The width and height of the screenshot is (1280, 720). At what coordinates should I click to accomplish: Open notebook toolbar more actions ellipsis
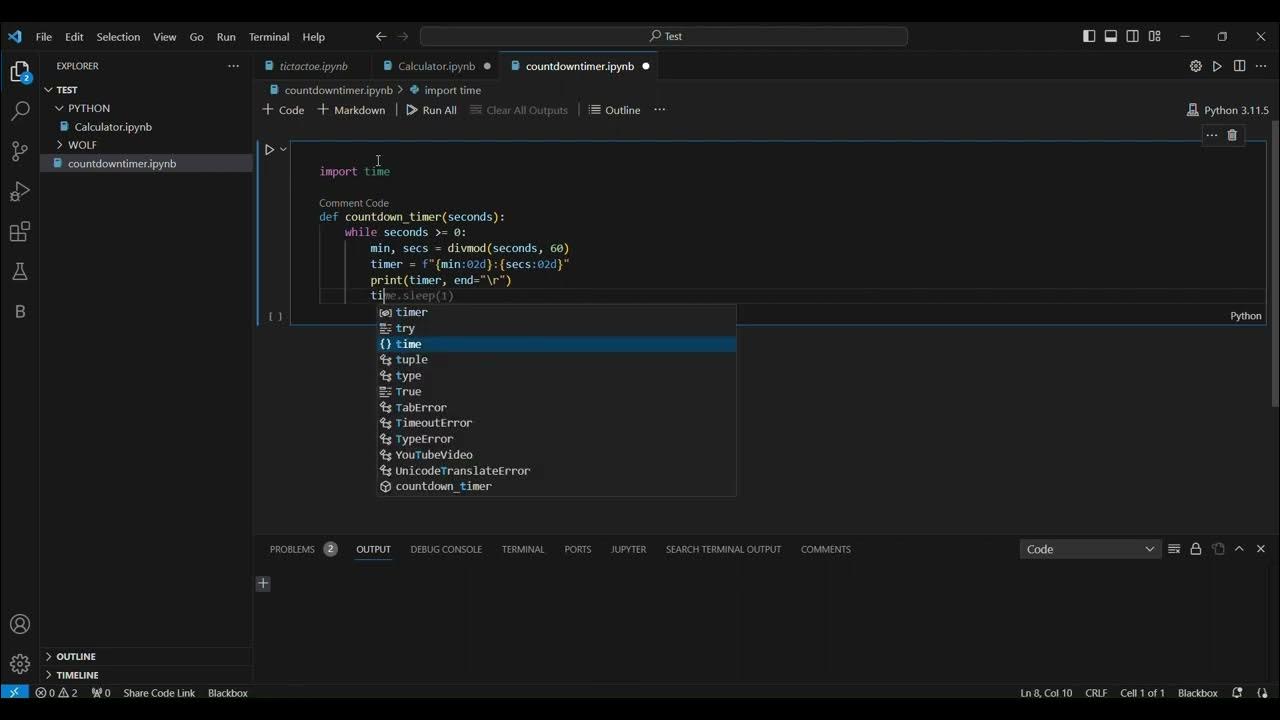point(659,110)
